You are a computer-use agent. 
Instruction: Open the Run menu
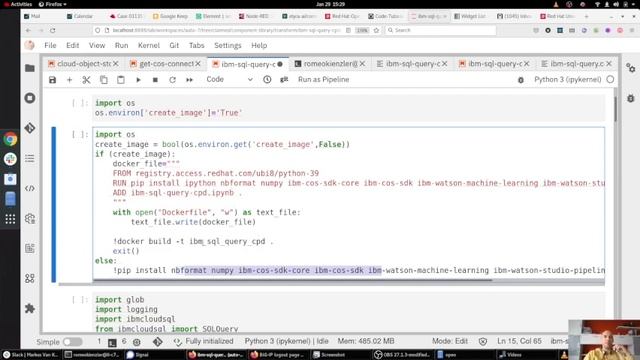point(121,45)
